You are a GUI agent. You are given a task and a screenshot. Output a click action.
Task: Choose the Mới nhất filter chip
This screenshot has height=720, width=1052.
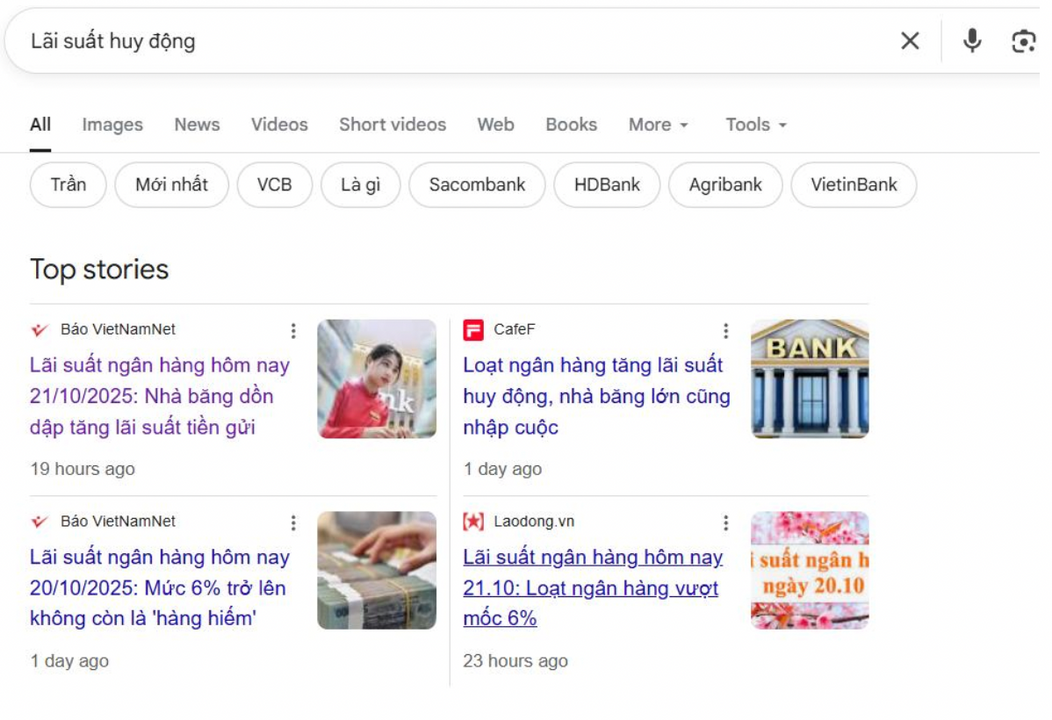pyautogui.click(x=171, y=185)
